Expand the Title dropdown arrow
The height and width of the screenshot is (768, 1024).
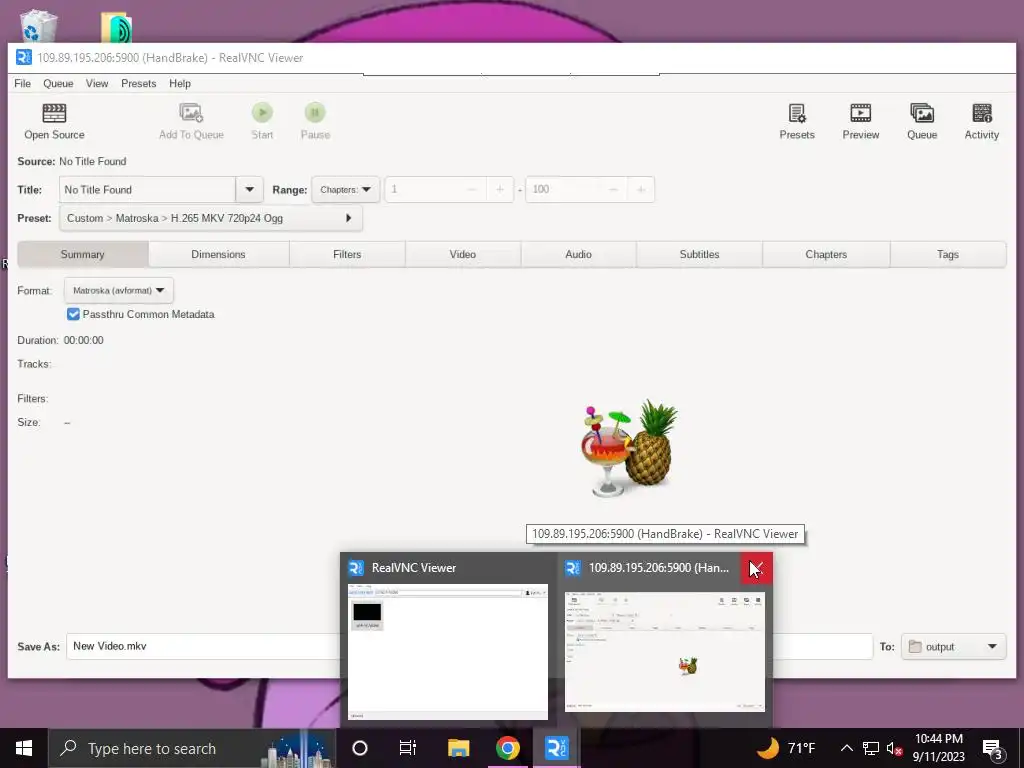[x=249, y=189]
